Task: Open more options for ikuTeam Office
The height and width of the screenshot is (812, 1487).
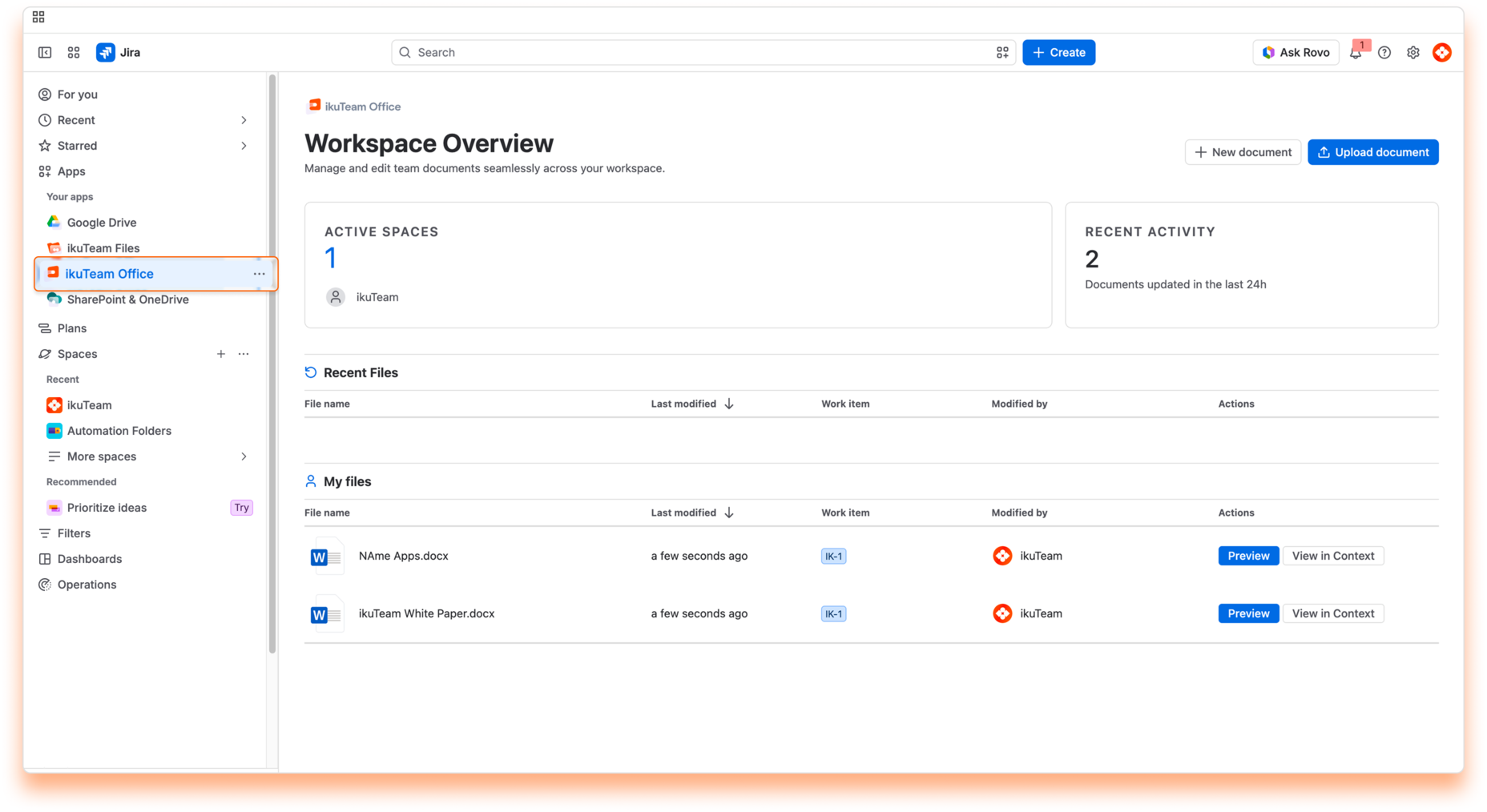Action: pos(259,273)
